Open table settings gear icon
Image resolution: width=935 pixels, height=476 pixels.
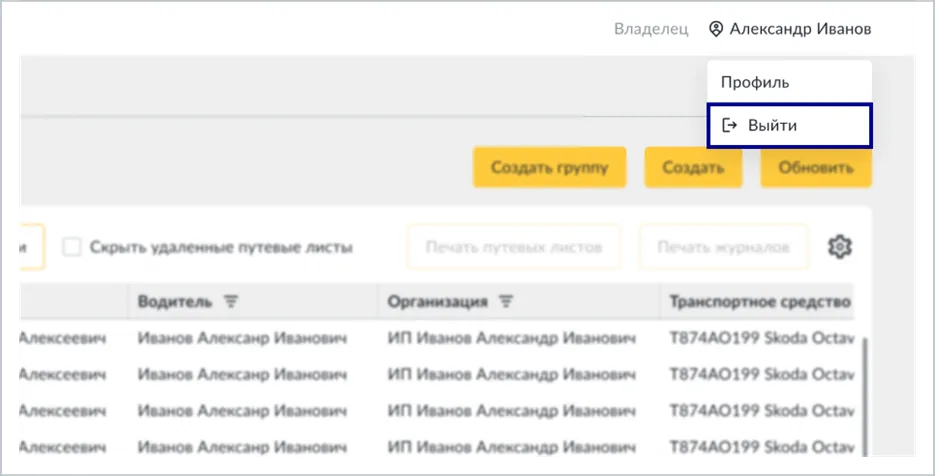pyautogui.click(x=840, y=247)
